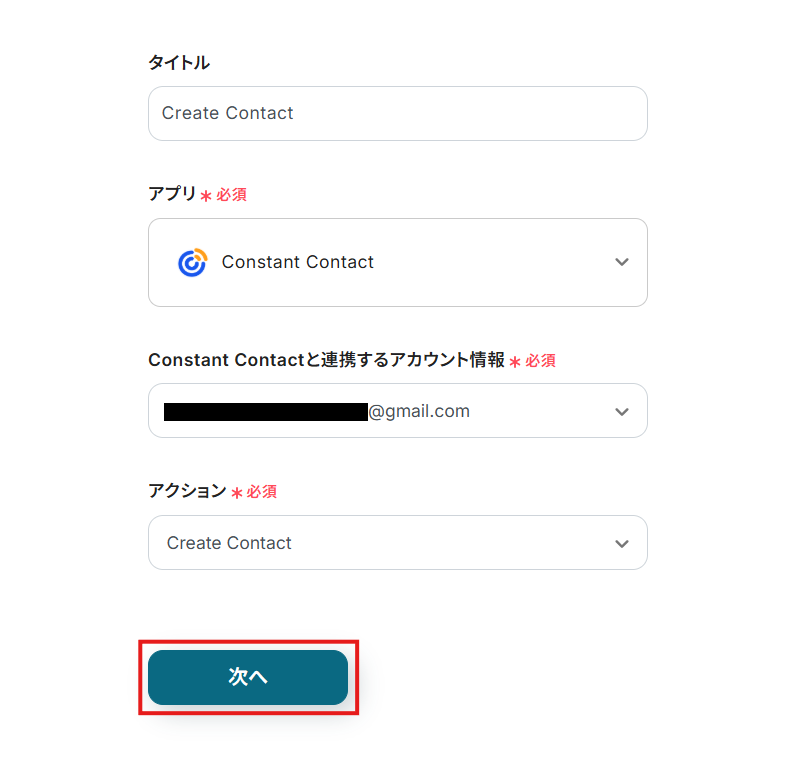785x765 pixels.
Task: Click the blacked-out part of the email
Action: 265,411
